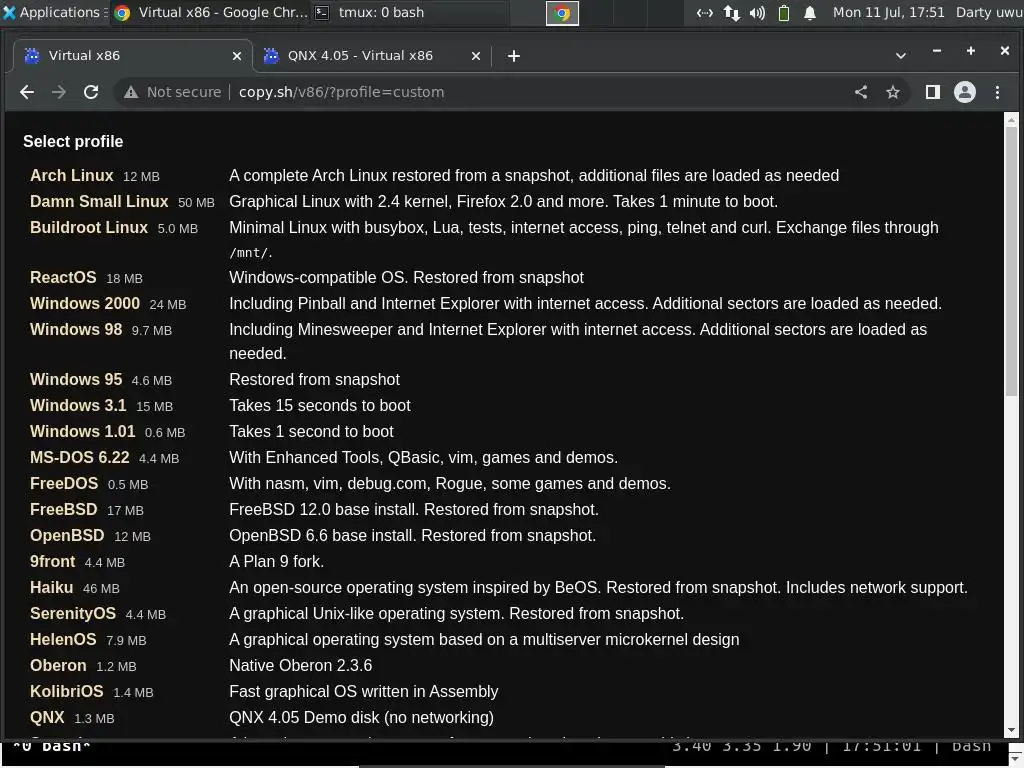Open the HelenOS profile

pyautogui.click(x=63, y=640)
